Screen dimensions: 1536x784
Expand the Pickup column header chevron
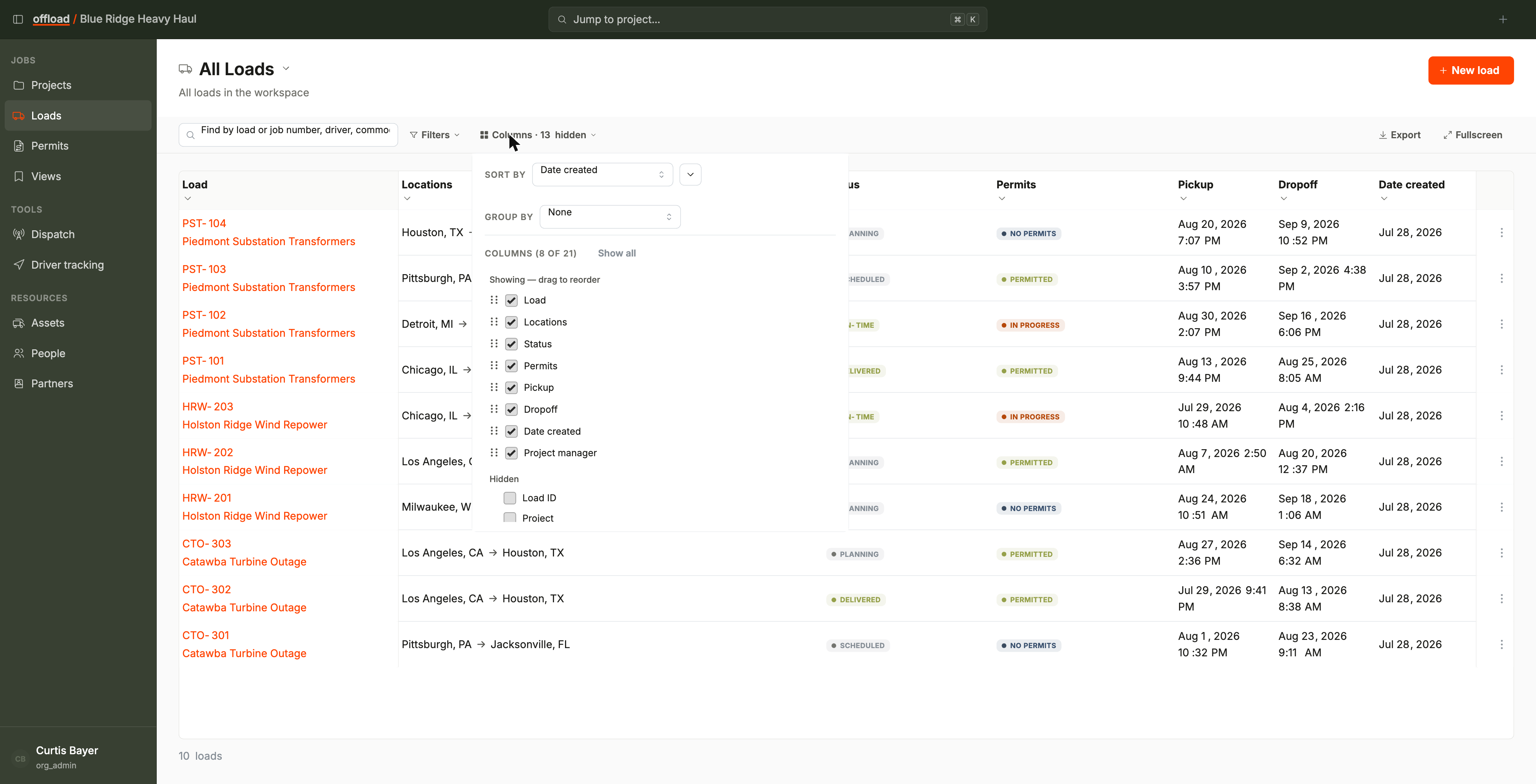1183,199
